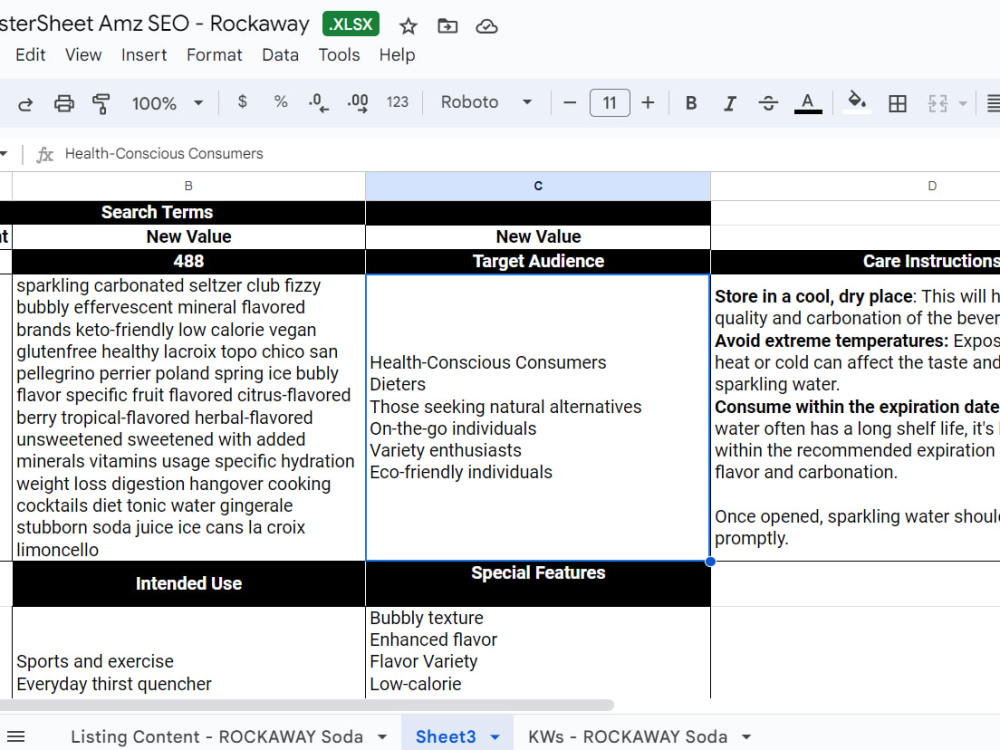Open KWs tab options arrow
This screenshot has height=750, width=1000.
tap(746, 737)
